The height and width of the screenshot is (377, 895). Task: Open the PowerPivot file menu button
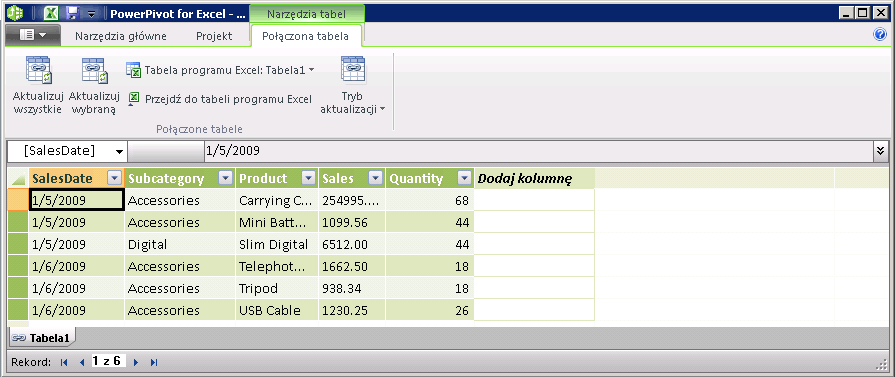[x=33, y=35]
